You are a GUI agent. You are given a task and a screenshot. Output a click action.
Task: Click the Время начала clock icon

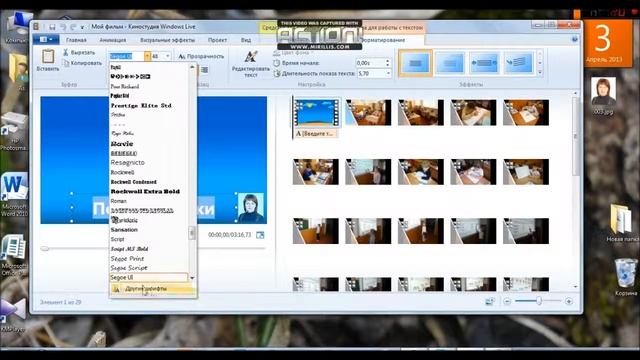point(277,63)
